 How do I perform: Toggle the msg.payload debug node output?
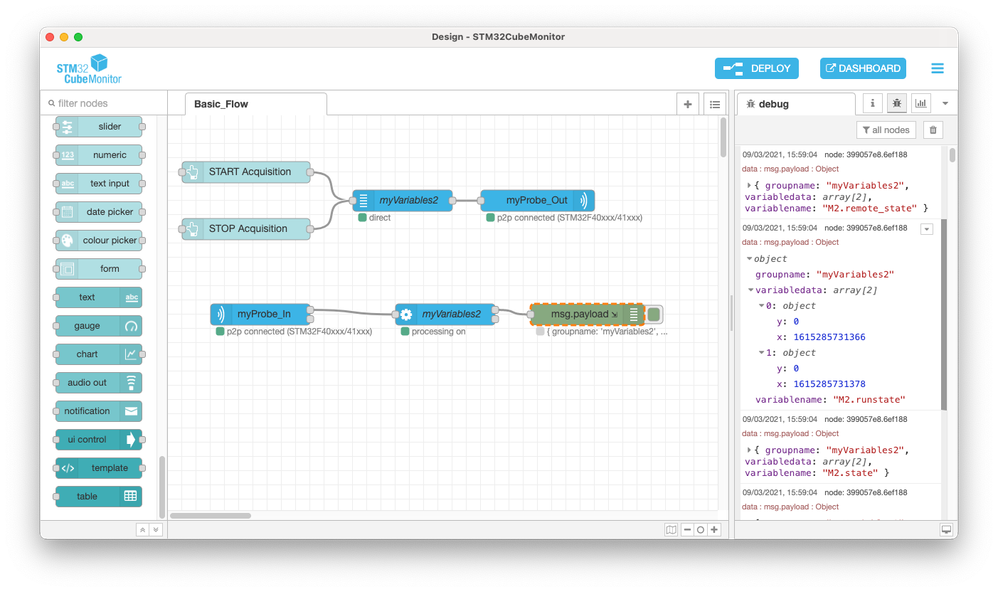(x=654, y=314)
